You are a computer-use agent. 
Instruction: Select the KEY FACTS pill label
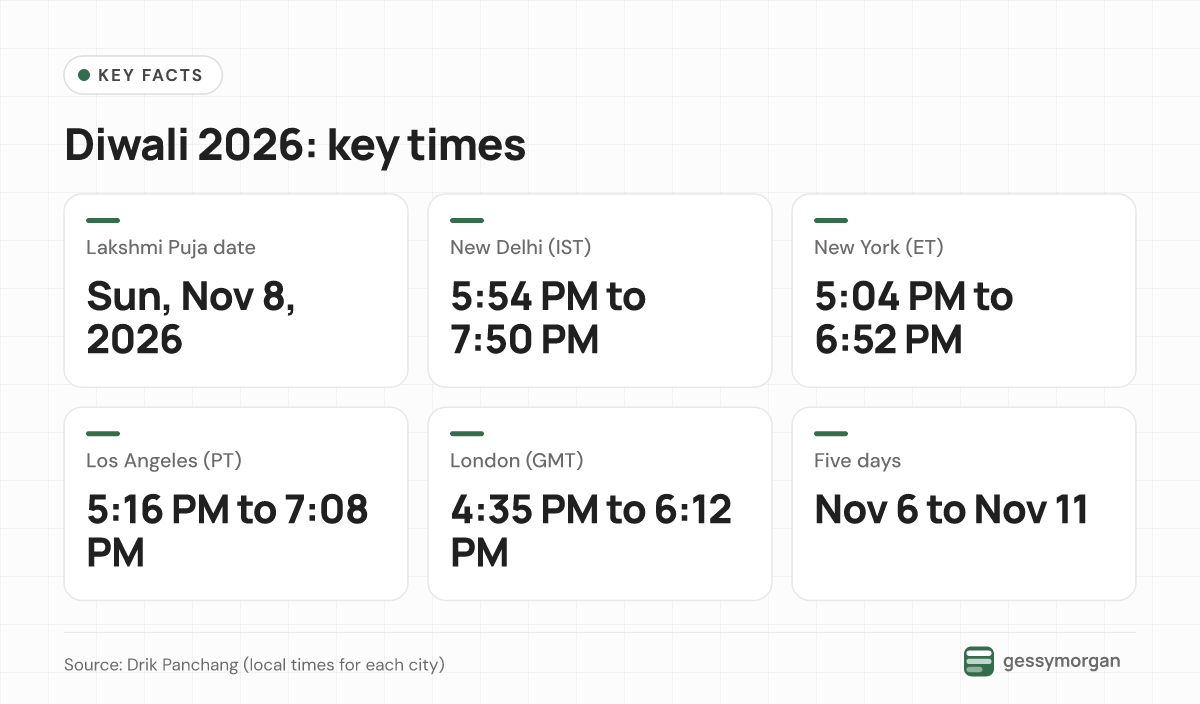click(x=143, y=75)
